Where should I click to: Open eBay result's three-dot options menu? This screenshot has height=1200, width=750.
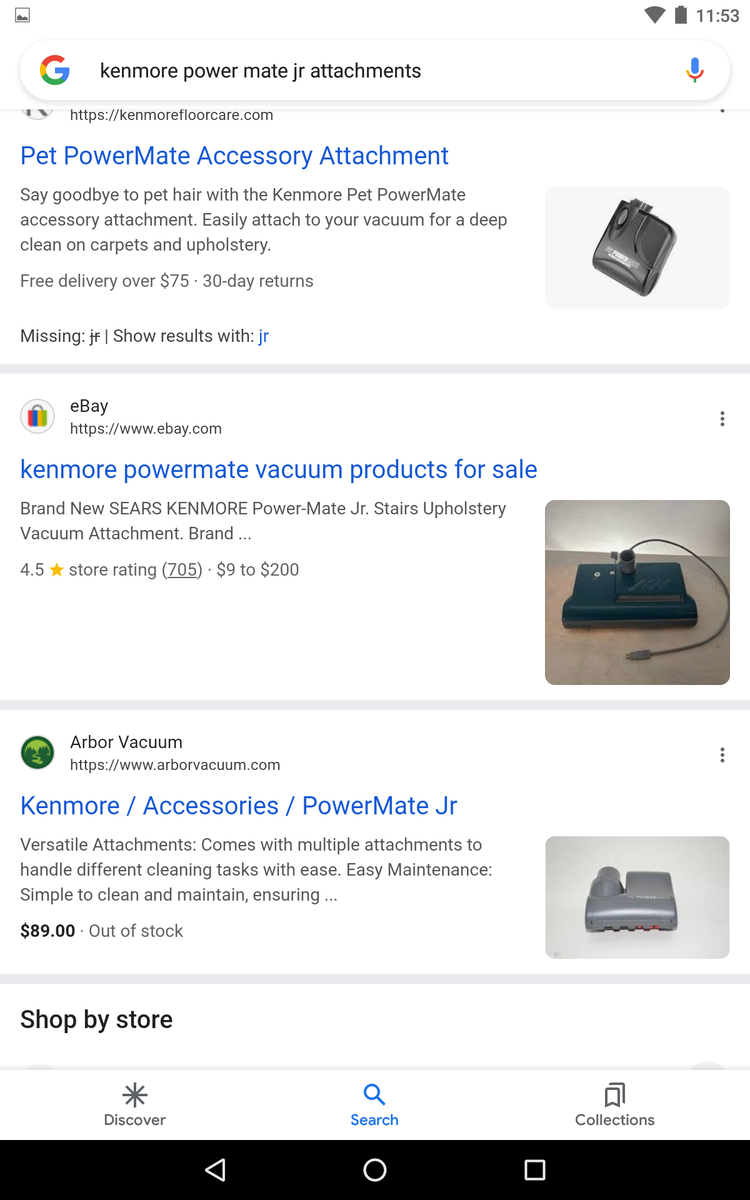[722, 419]
